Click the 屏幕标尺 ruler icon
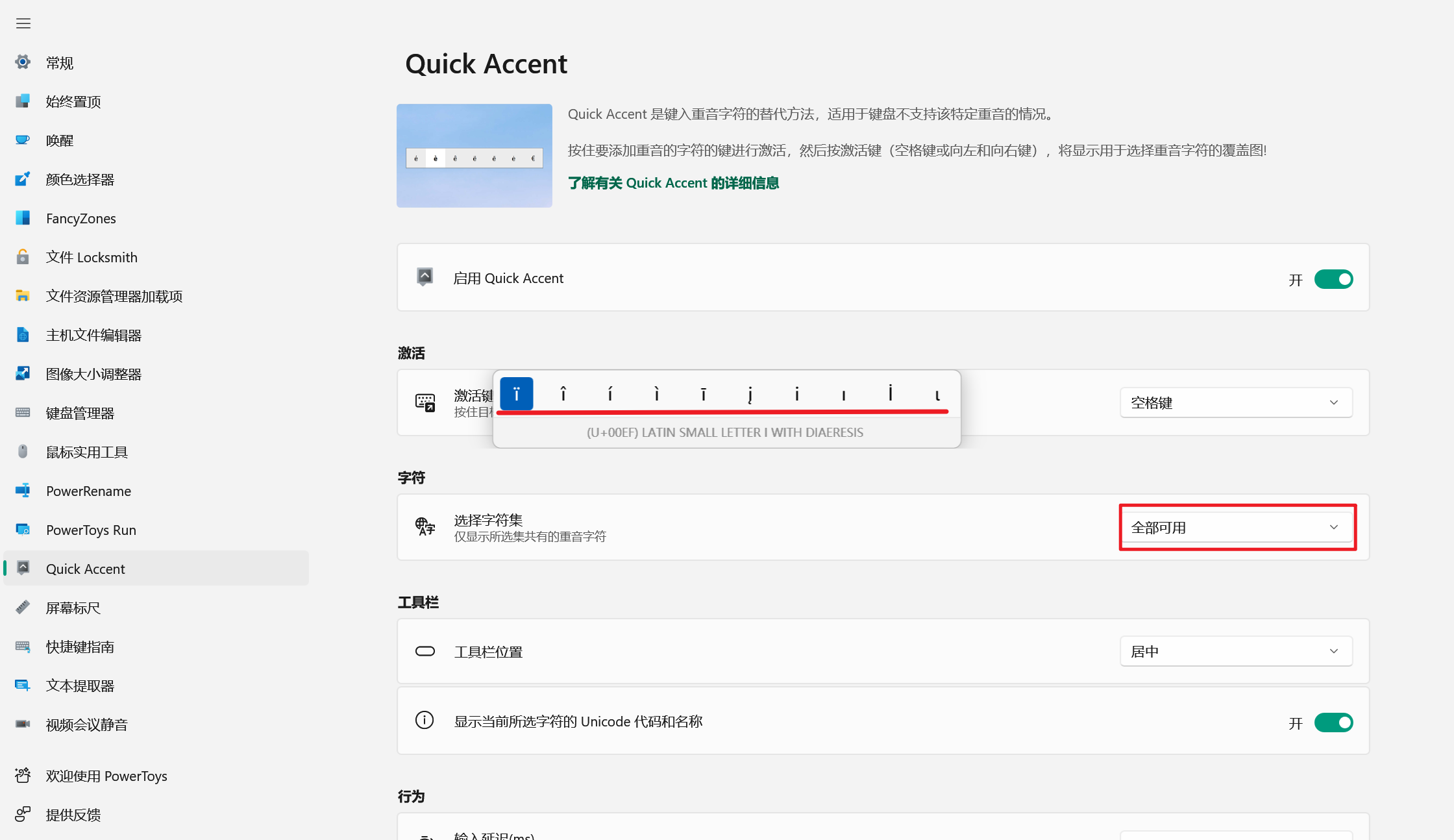The height and width of the screenshot is (840, 1454). tap(23, 608)
